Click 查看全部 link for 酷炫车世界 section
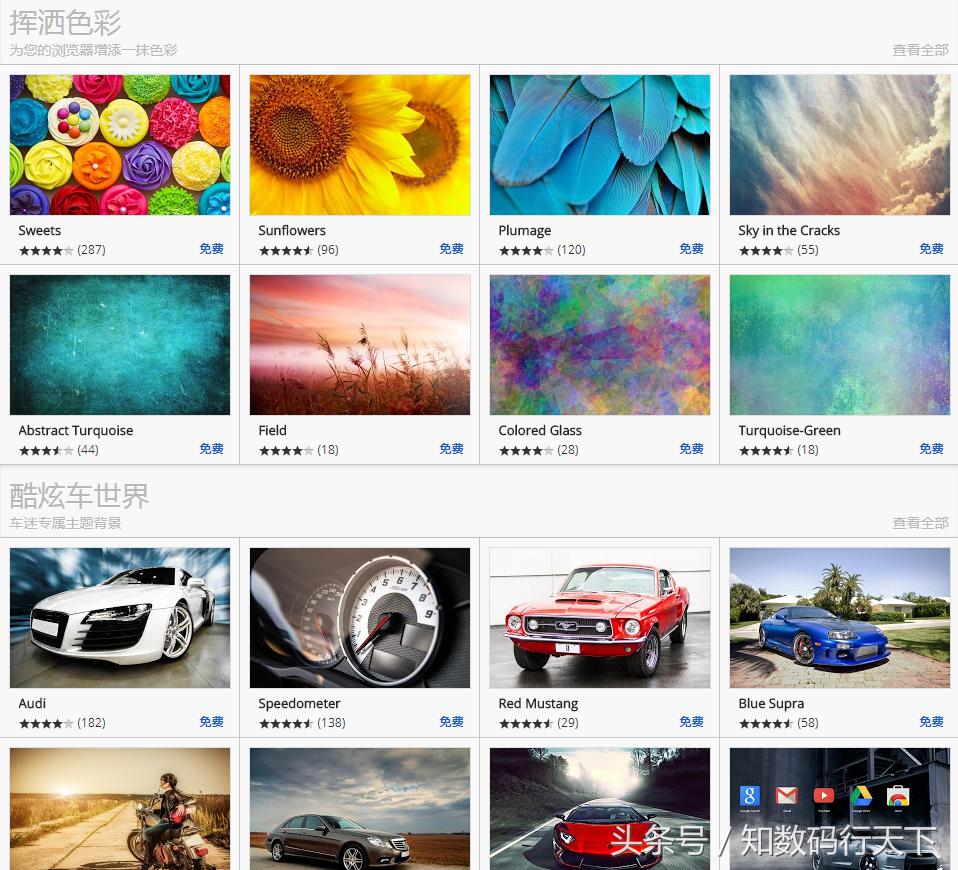 920,522
